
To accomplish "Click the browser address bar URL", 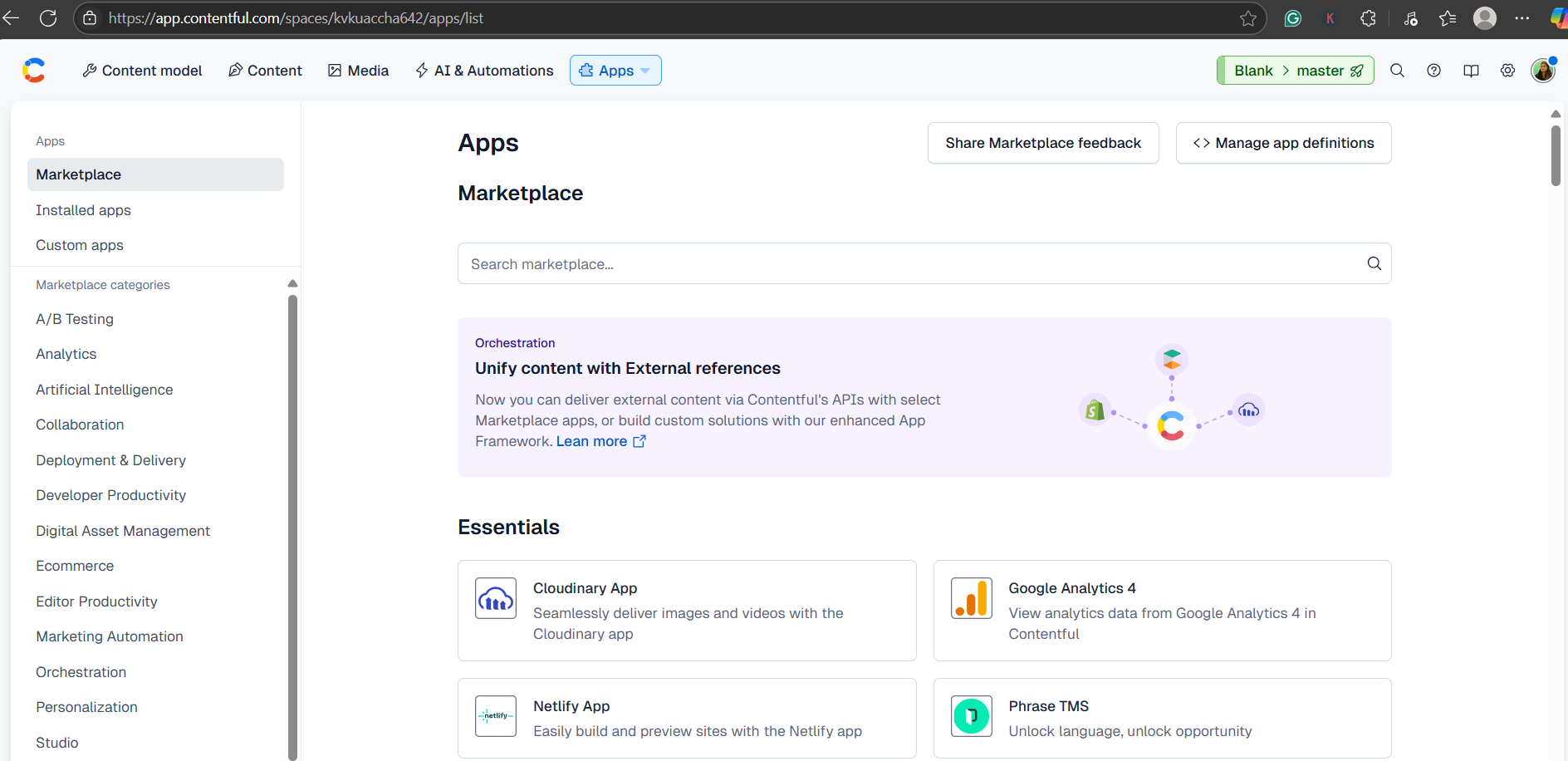I will coord(296,18).
